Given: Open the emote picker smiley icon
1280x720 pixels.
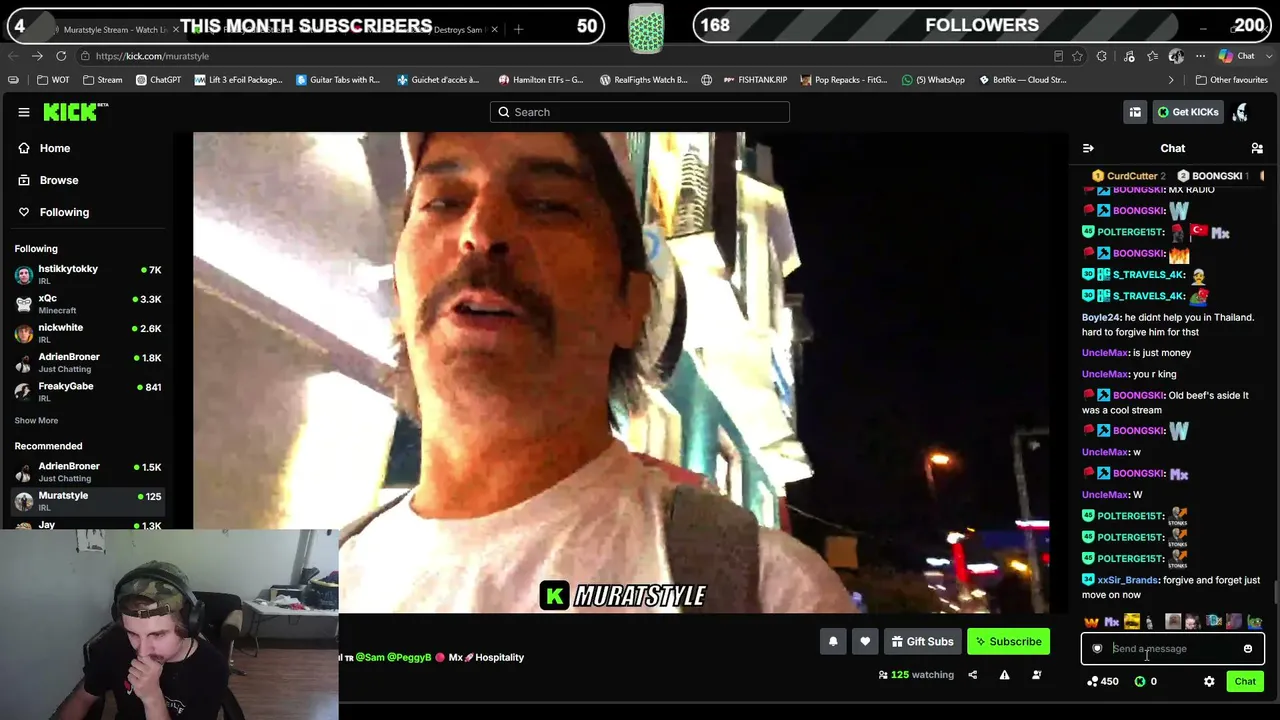Looking at the screenshot, I should 1247,649.
